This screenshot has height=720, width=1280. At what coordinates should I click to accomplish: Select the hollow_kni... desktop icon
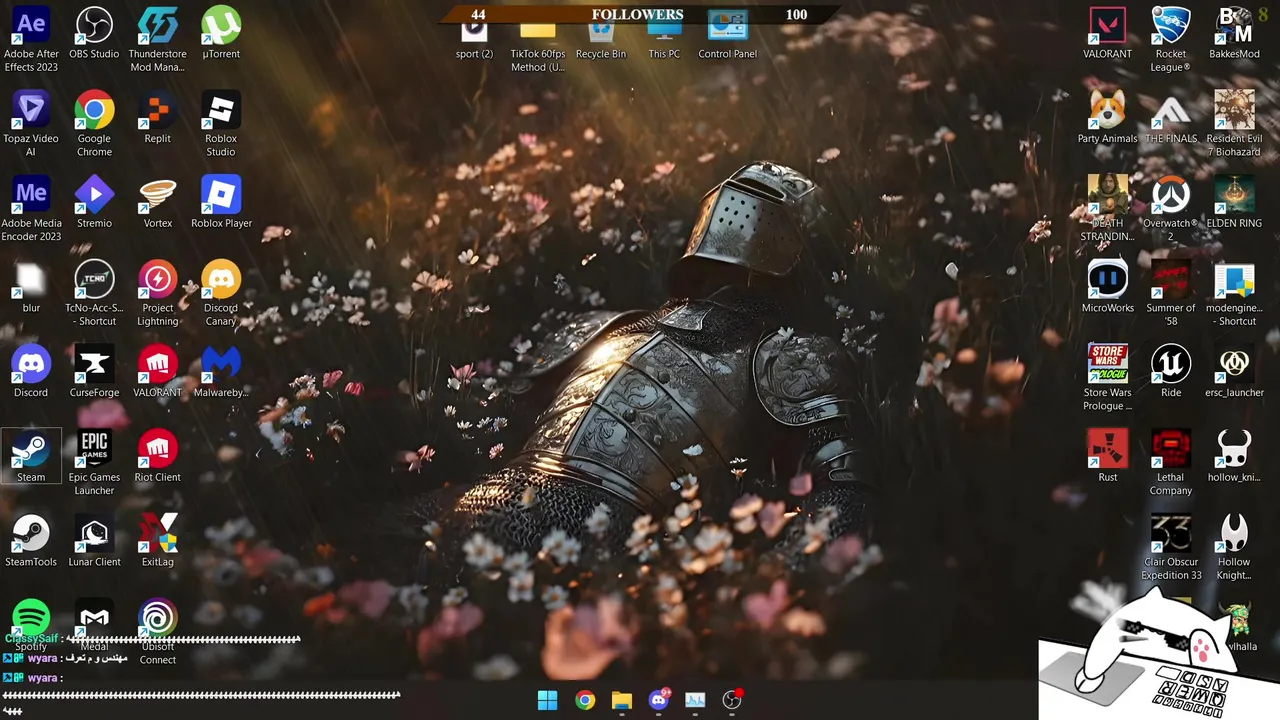tap(1234, 456)
